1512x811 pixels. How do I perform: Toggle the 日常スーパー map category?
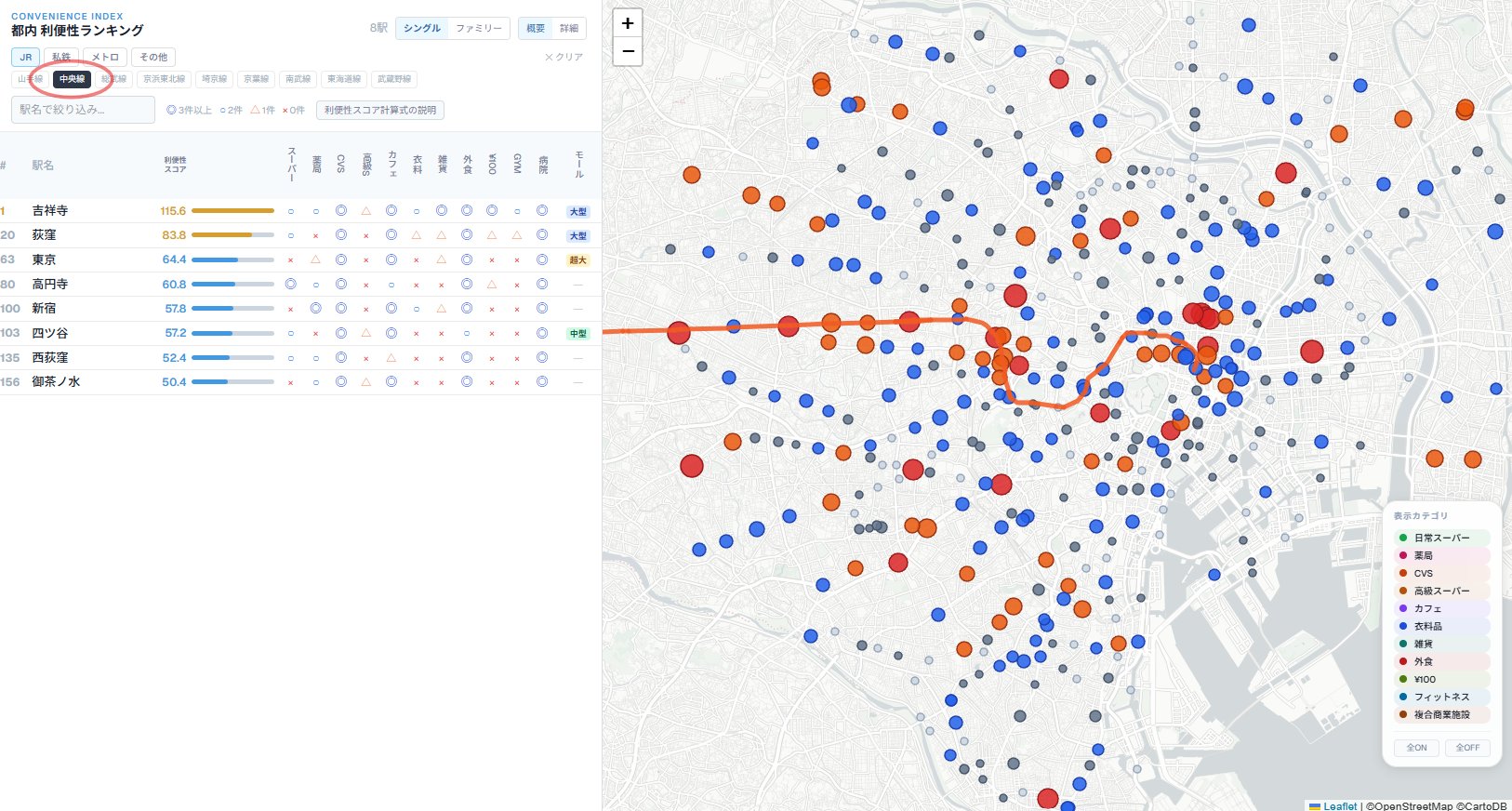click(1441, 538)
